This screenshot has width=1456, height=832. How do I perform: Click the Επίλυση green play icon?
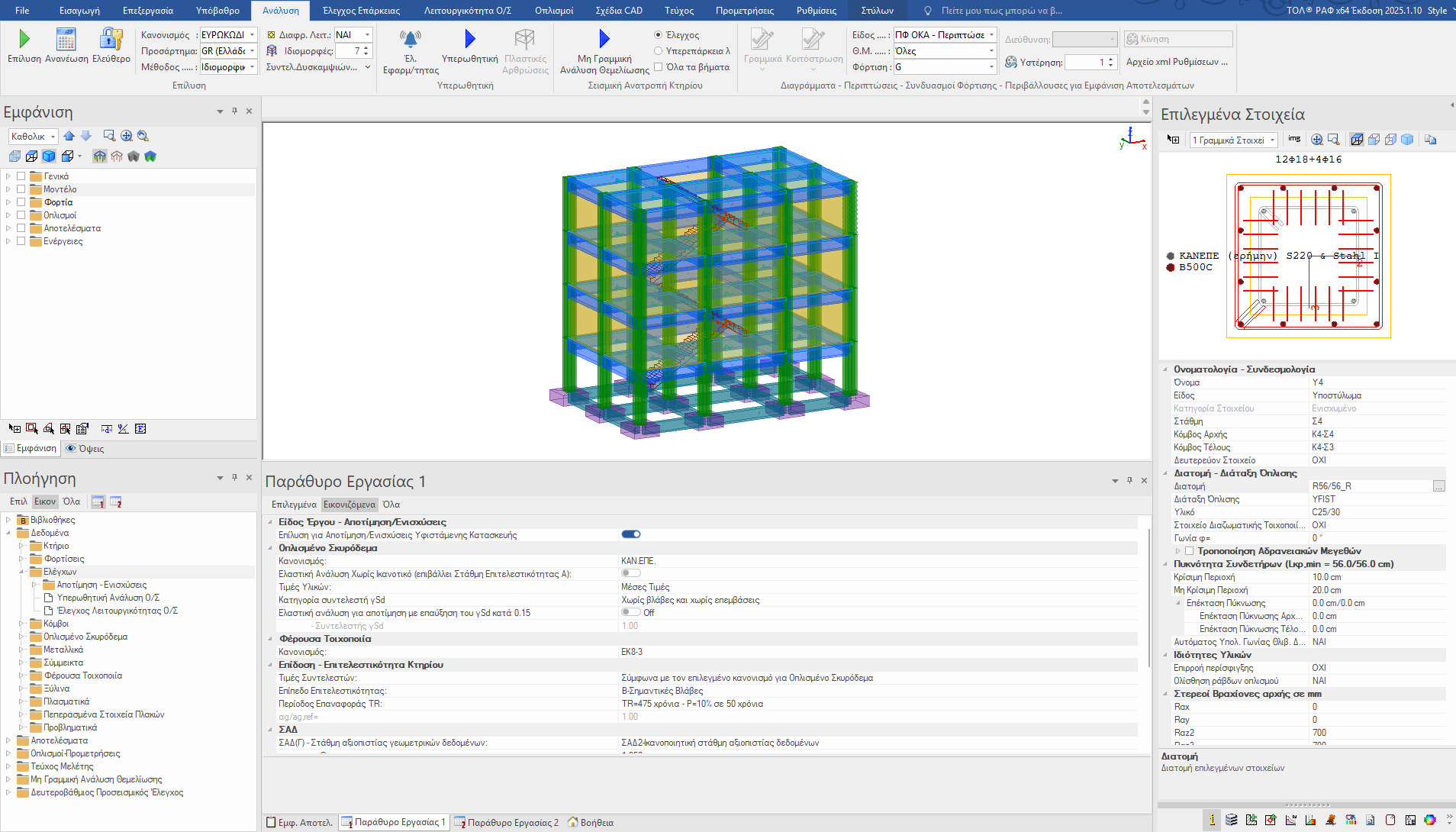pos(24,39)
